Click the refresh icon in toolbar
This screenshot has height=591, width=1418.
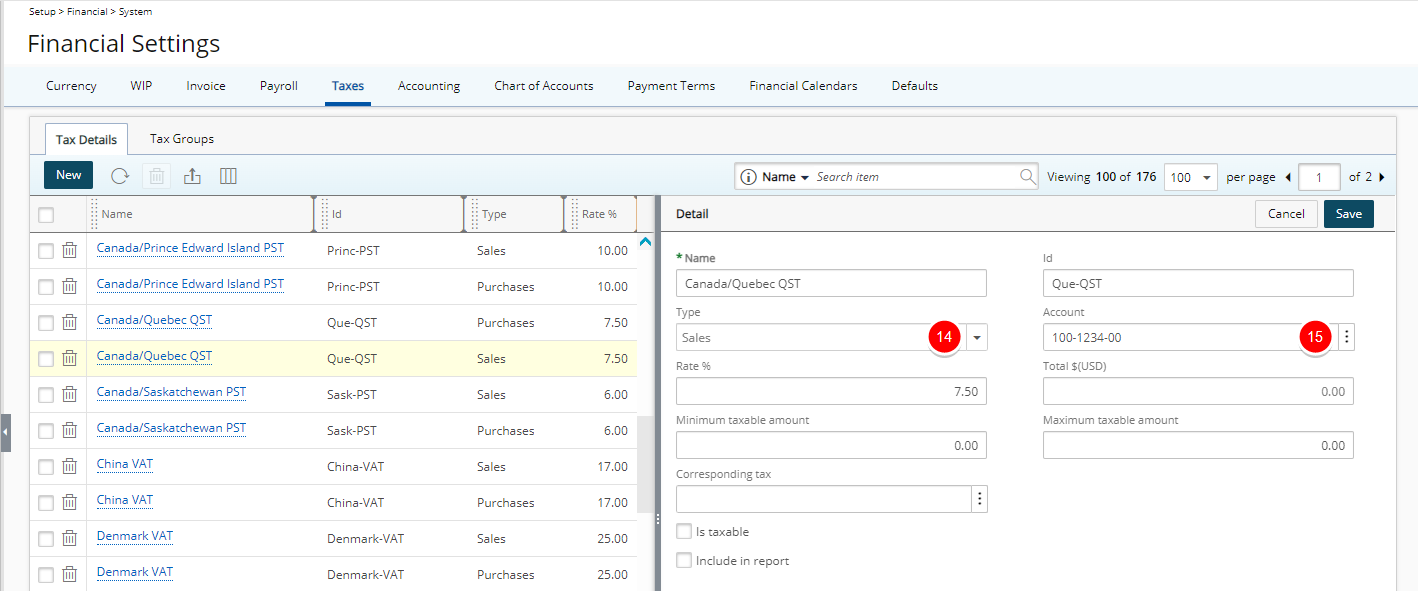coord(120,176)
